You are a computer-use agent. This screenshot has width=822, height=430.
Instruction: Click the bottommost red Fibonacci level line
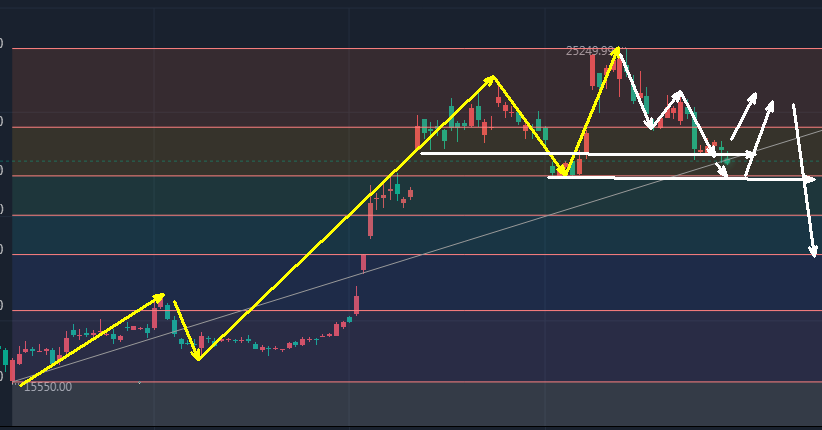pos(300,382)
